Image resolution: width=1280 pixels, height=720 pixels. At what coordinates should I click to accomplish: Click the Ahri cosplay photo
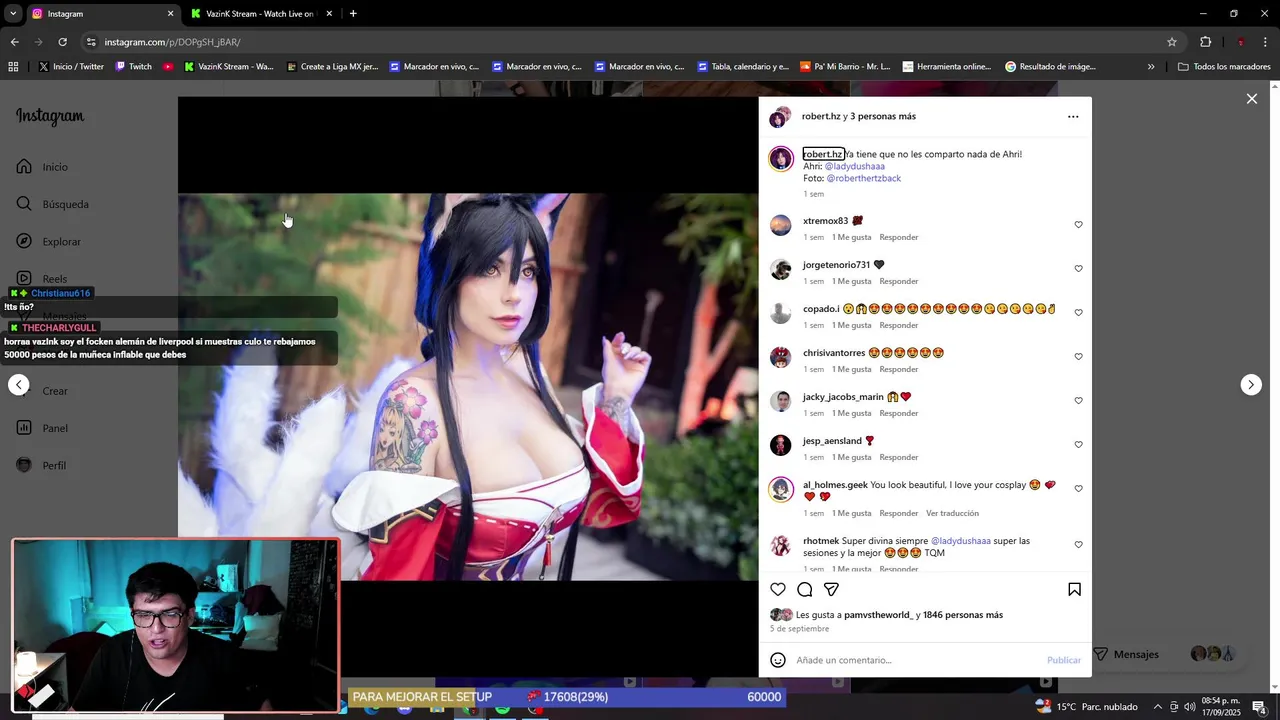pos(468,387)
